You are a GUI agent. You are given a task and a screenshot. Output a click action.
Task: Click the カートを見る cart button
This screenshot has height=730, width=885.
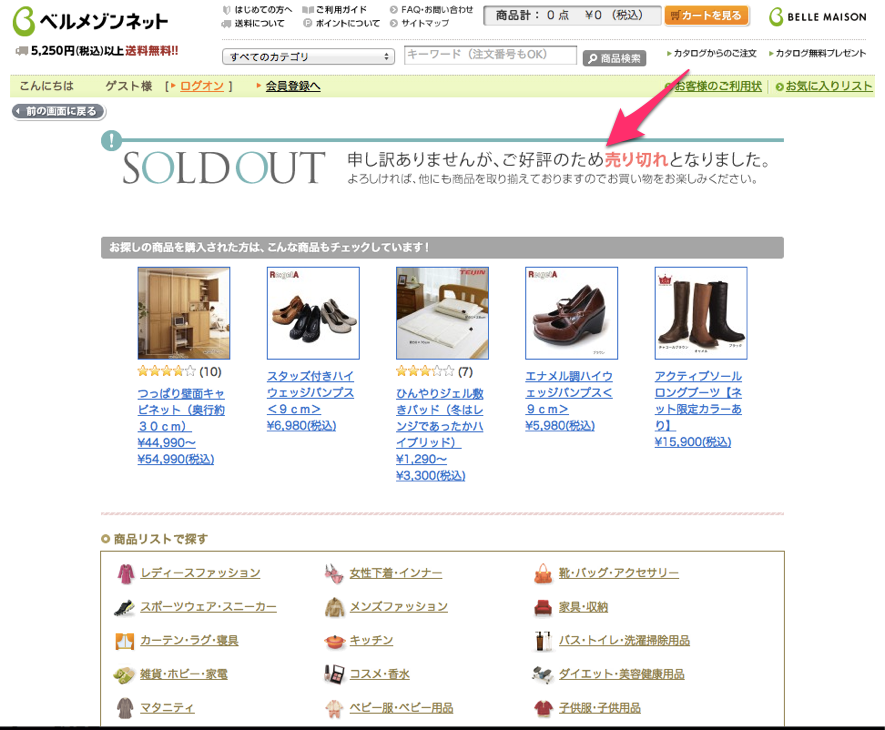click(x=707, y=16)
